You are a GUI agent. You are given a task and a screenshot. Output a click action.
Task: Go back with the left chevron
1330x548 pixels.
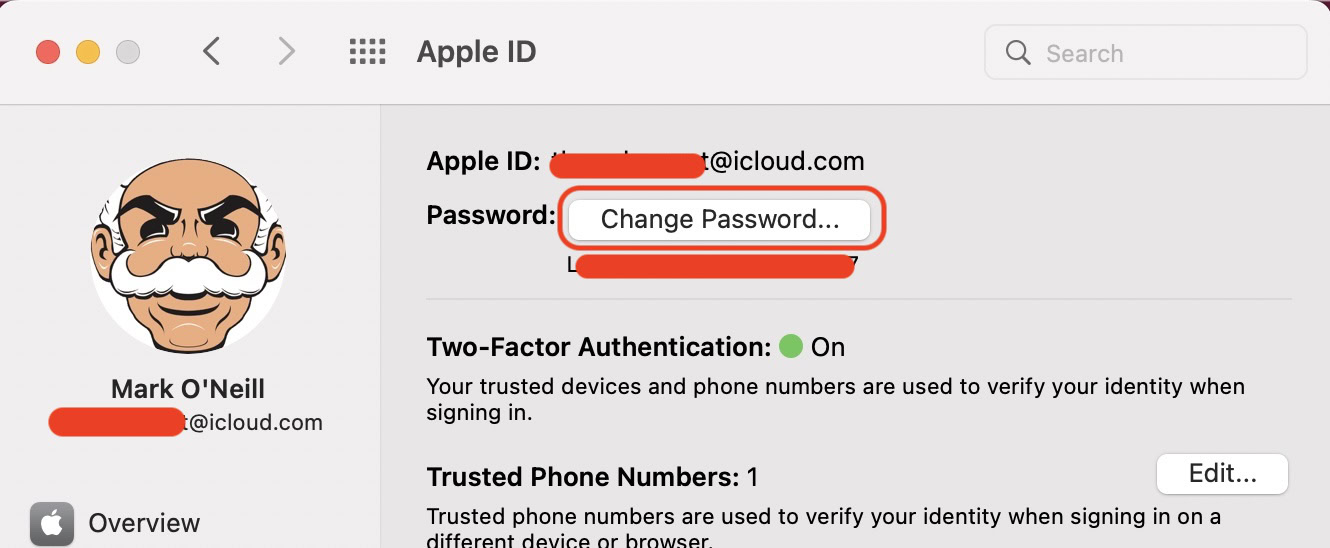click(211, 52)
